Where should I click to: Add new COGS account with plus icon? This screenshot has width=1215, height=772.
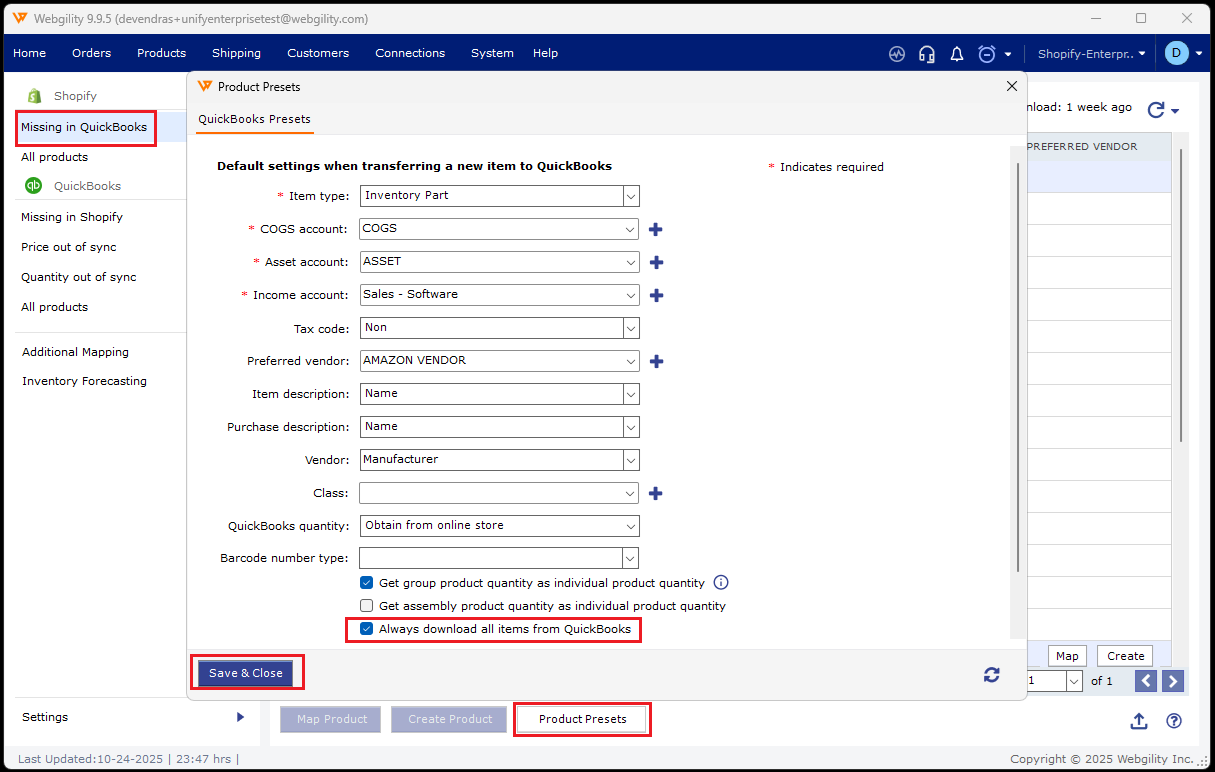(656, 229)
